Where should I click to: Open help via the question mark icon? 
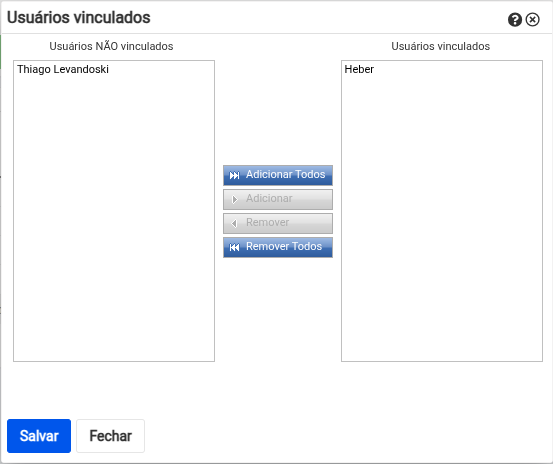pos(515,20)
